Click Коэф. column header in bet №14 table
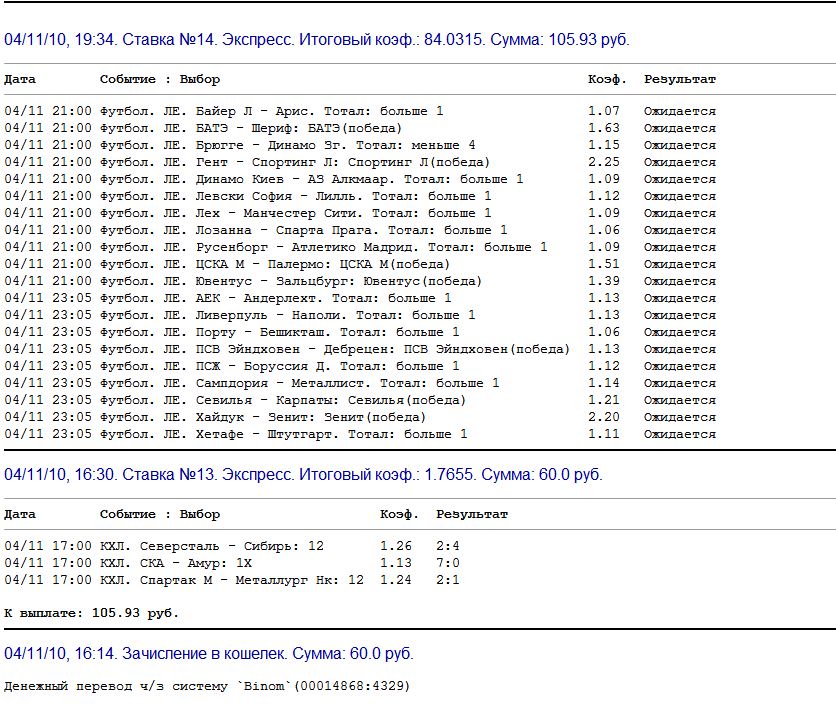836x714 pixels. point(608,79)
